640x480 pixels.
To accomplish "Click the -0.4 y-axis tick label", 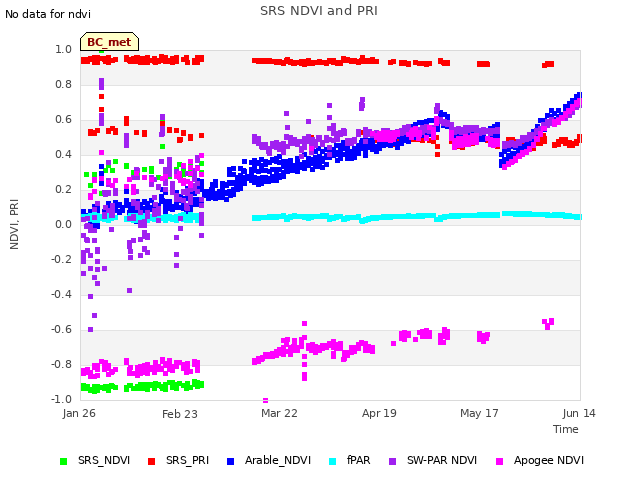I will tap(62, 294).
